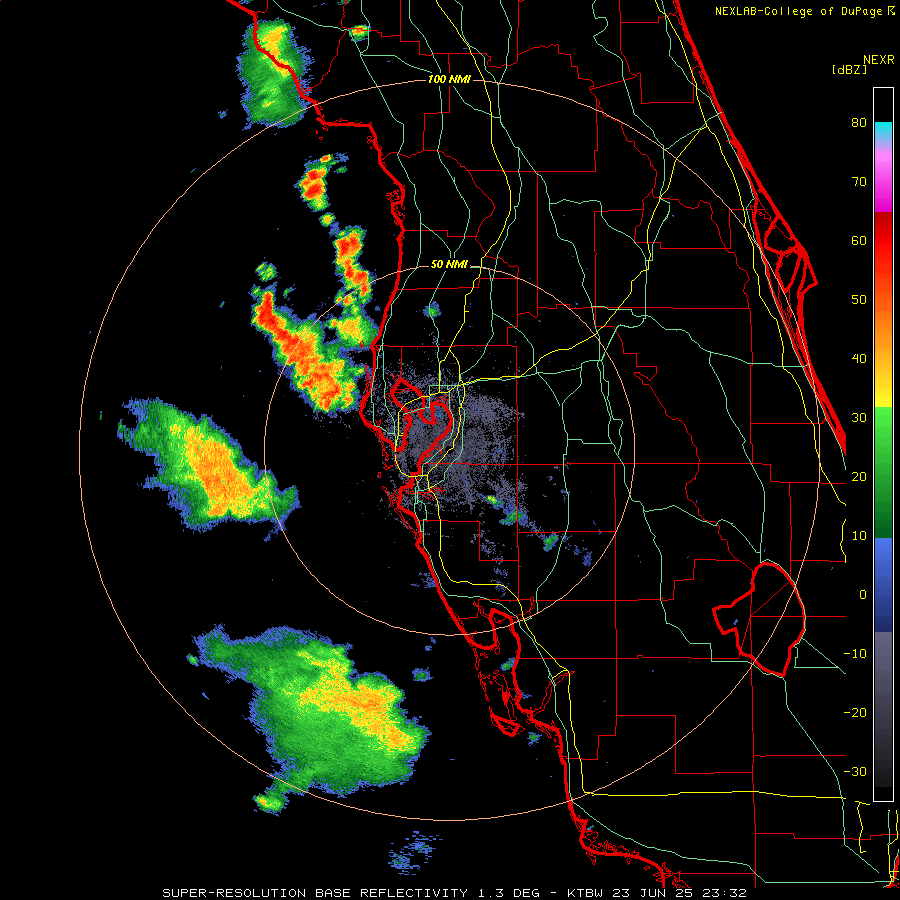
Task: Click the -10 dBZ scale value
Action: 855,654
